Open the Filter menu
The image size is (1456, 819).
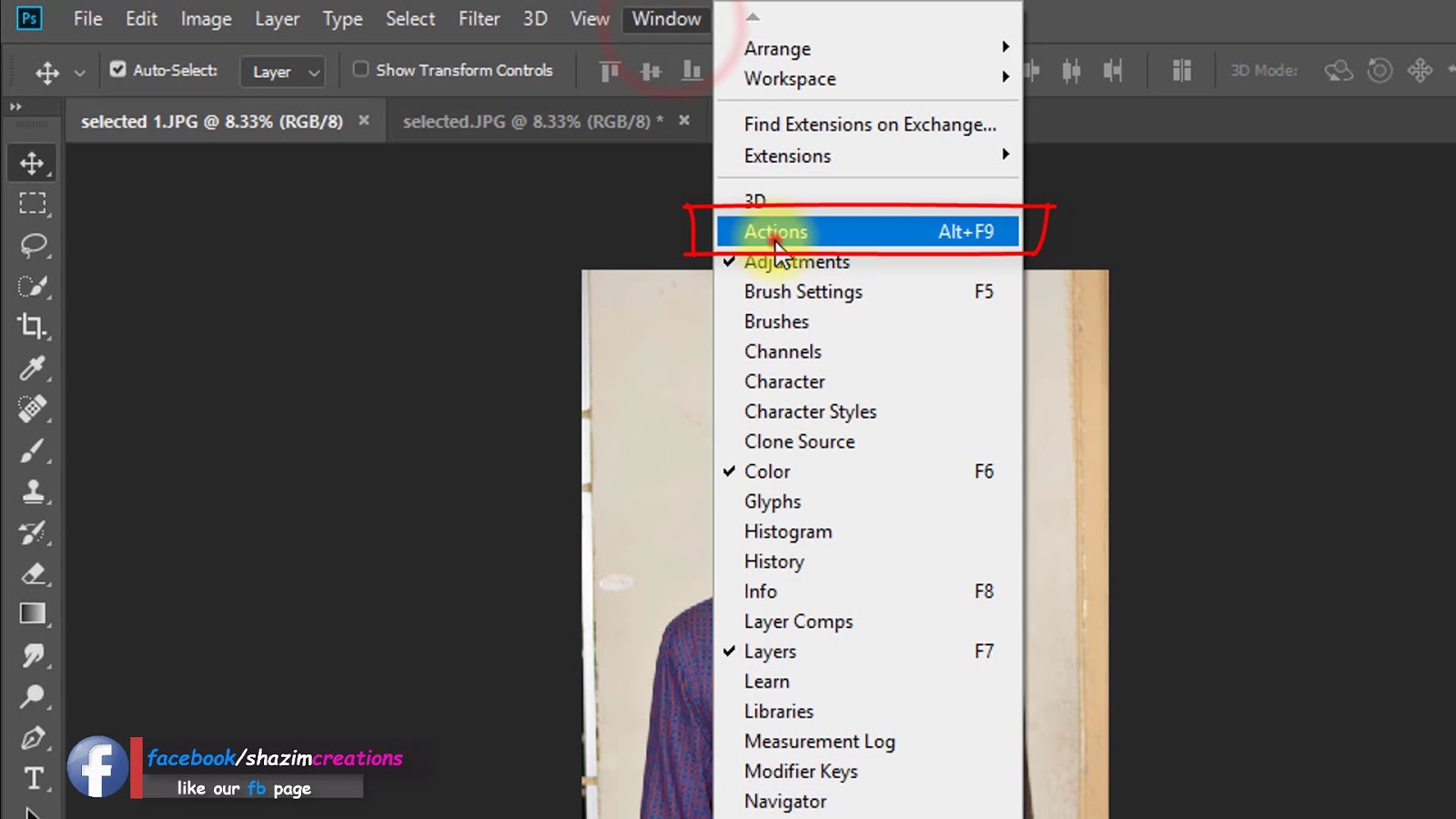pos(479,18)
